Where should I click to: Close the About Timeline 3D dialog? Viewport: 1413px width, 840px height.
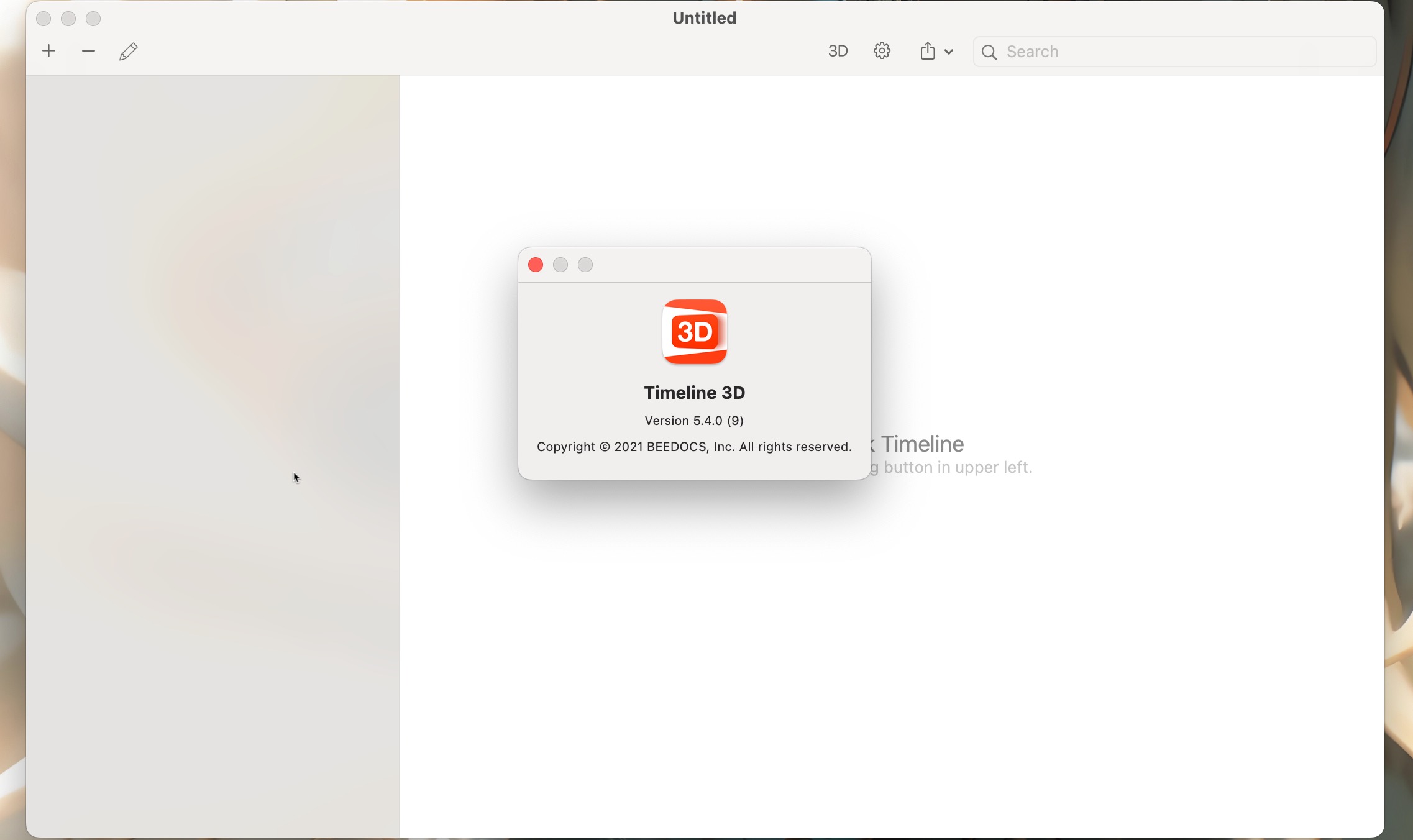[x=536, y=265]
